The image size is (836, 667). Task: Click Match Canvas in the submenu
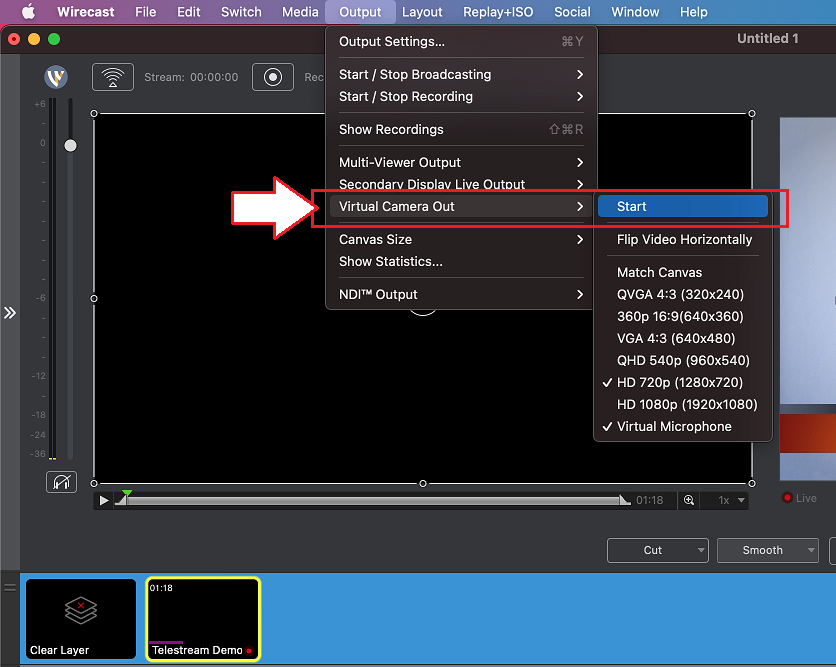(661, 271)
